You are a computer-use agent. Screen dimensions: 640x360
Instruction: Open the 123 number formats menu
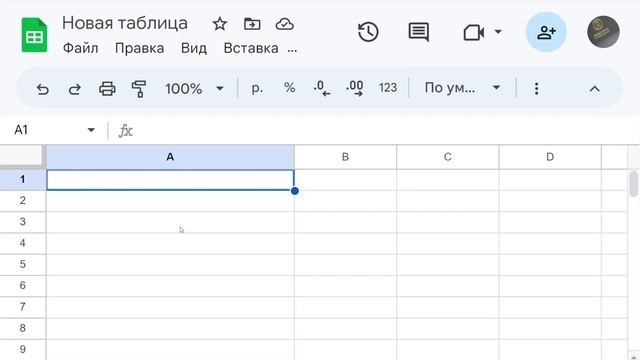tap(388, 88)
